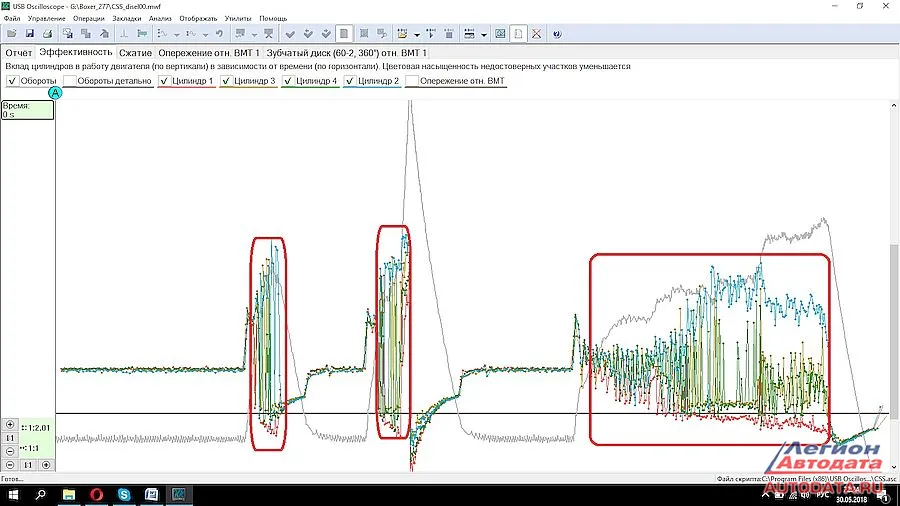
Task: Click the Save floppy disk icon
Action: (x=31, y=33)
